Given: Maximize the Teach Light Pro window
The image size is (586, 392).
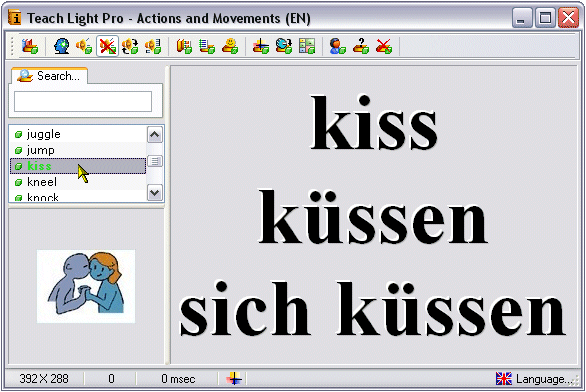Looking at the screenshot, I should pyautogui.click(x=545, y=18).
